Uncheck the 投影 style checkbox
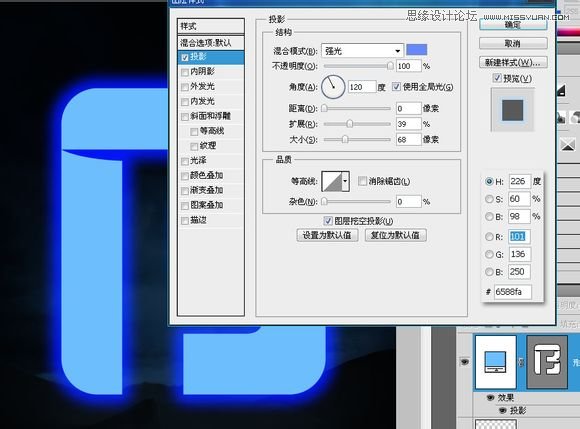 point(185,58)
